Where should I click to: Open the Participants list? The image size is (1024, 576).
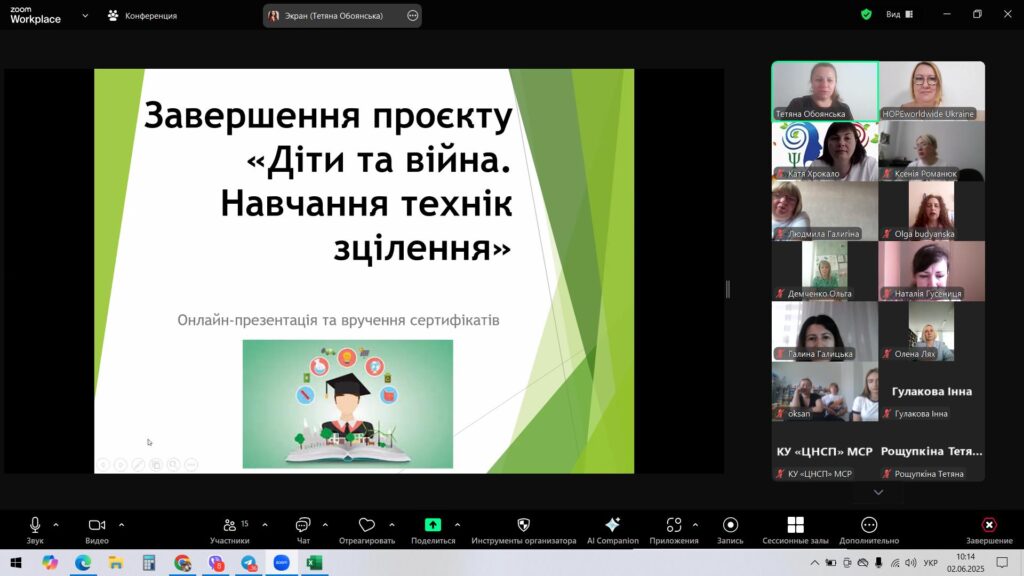tap(230, 525)
